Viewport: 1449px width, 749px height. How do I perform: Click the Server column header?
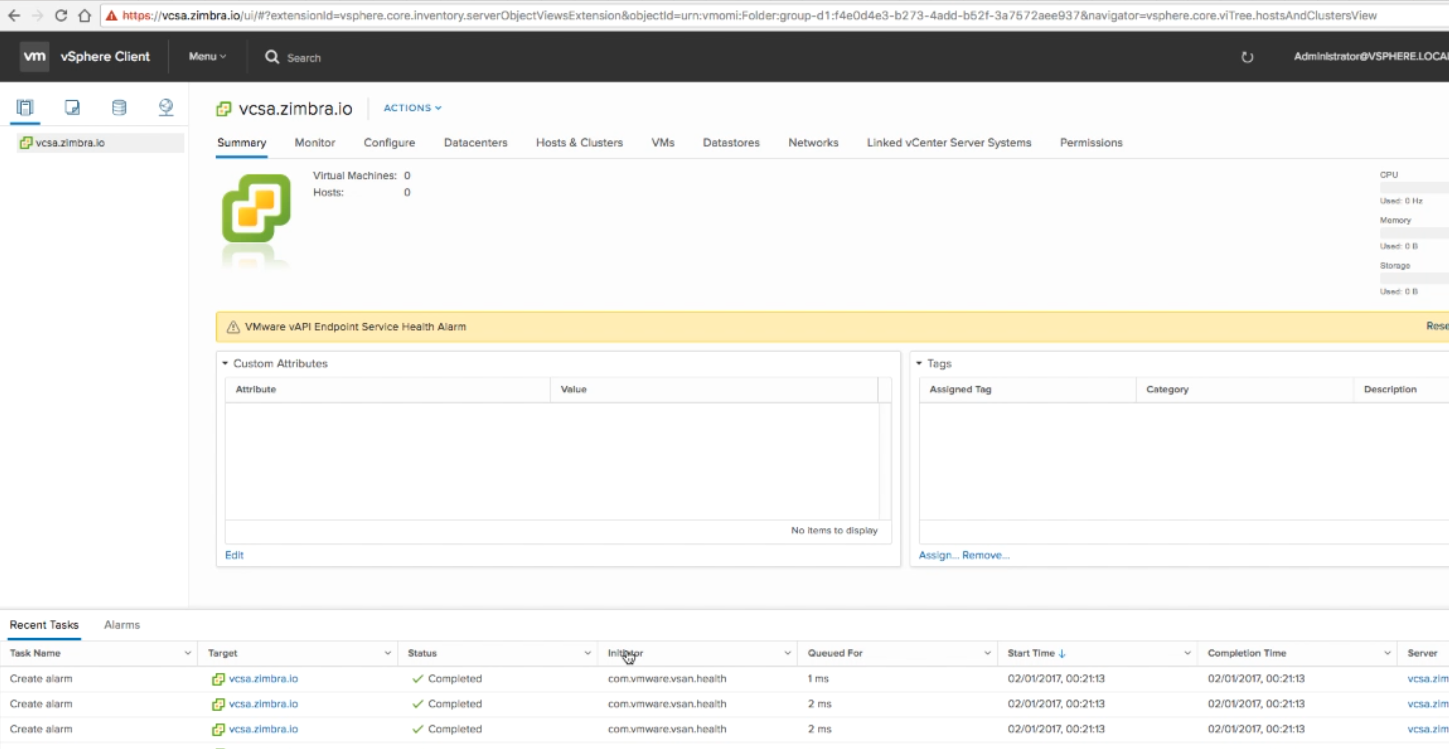[x=1422, y=654]
